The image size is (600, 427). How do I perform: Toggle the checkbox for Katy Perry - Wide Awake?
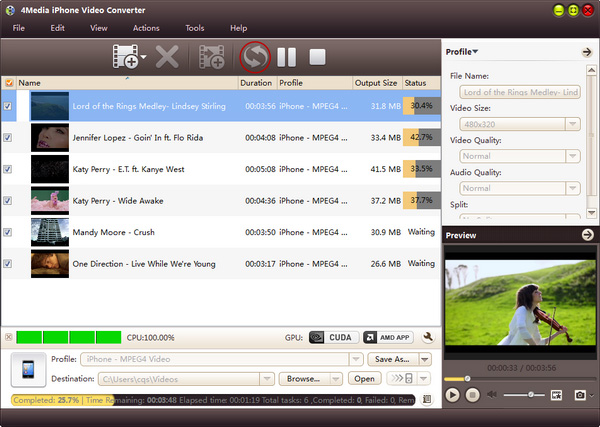pos(9,201)
